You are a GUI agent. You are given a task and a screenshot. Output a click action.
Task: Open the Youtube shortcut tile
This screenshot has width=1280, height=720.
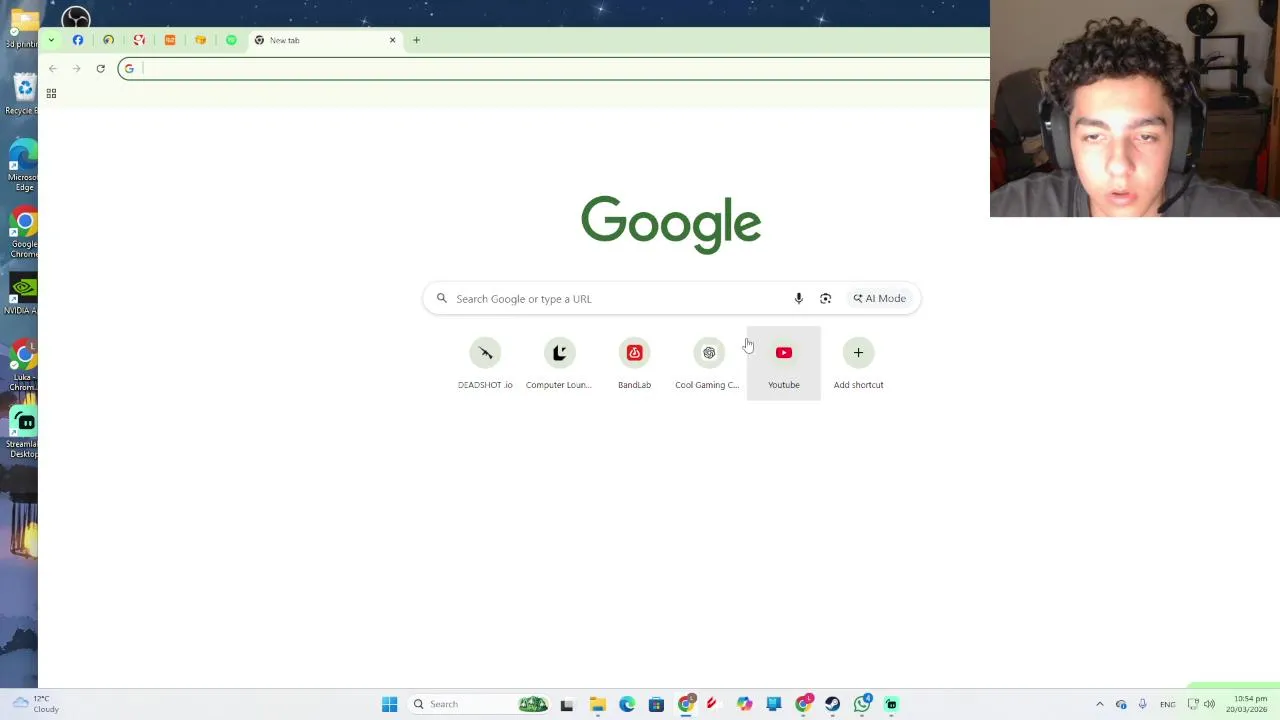(x=783, y=363)
